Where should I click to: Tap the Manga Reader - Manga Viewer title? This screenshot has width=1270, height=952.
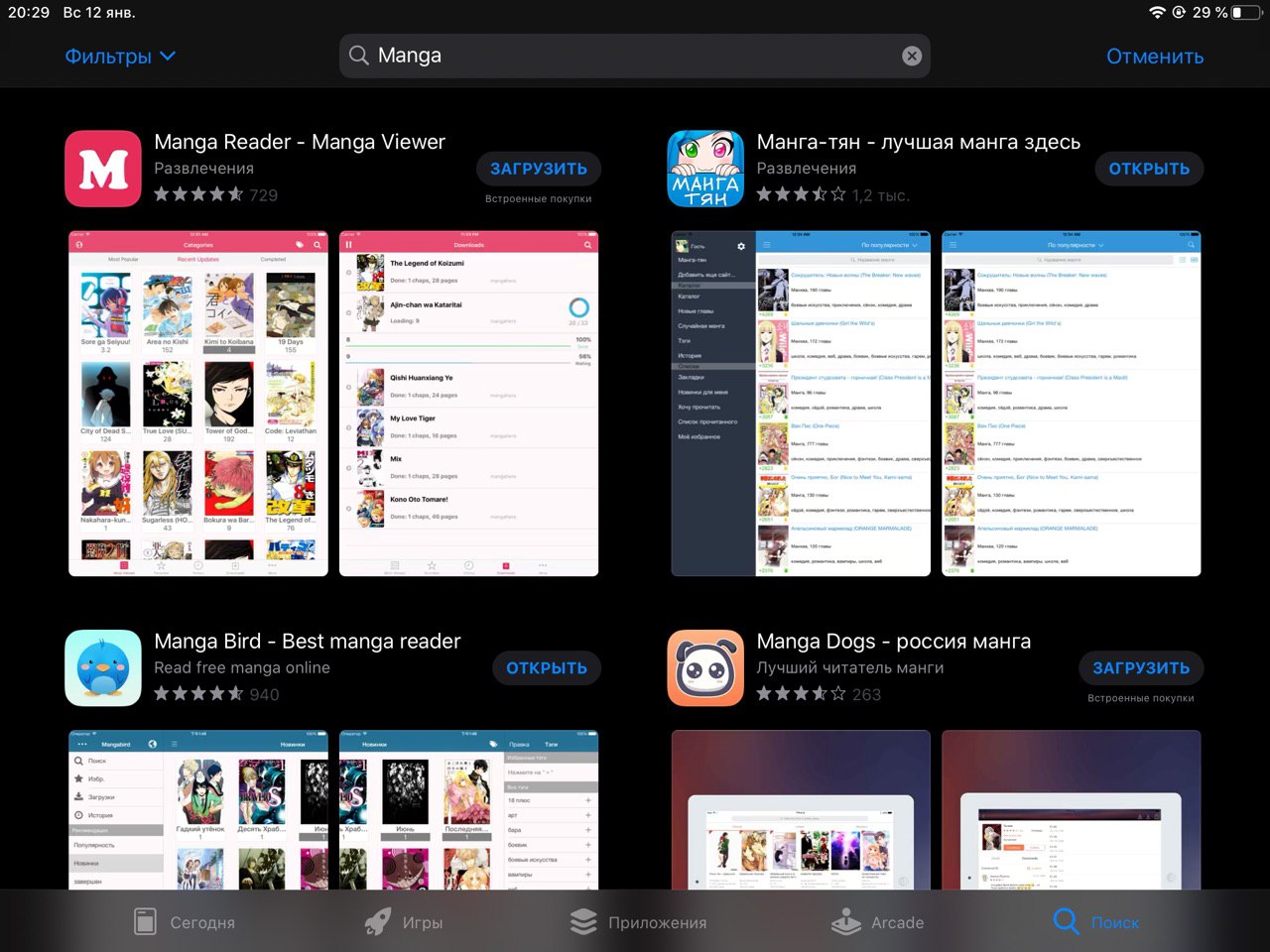pyautogui.click(x=300, y=142)
